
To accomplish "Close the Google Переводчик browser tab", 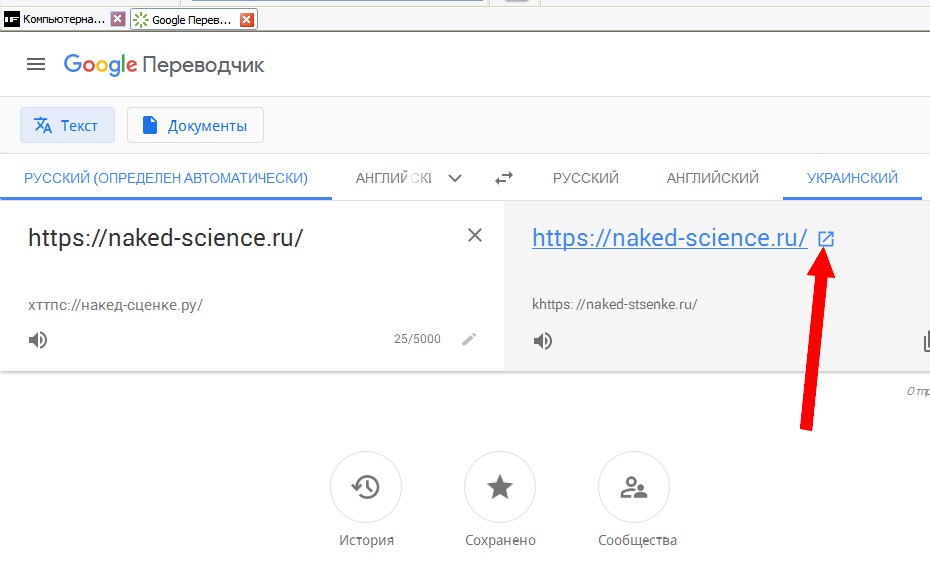I will pos(247,19).
